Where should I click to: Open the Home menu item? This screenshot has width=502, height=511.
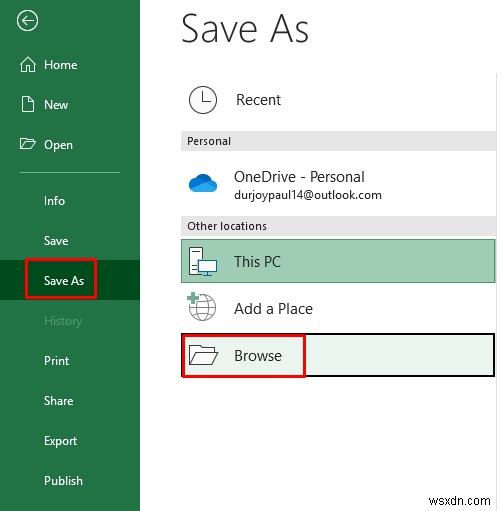coord(70,65)
